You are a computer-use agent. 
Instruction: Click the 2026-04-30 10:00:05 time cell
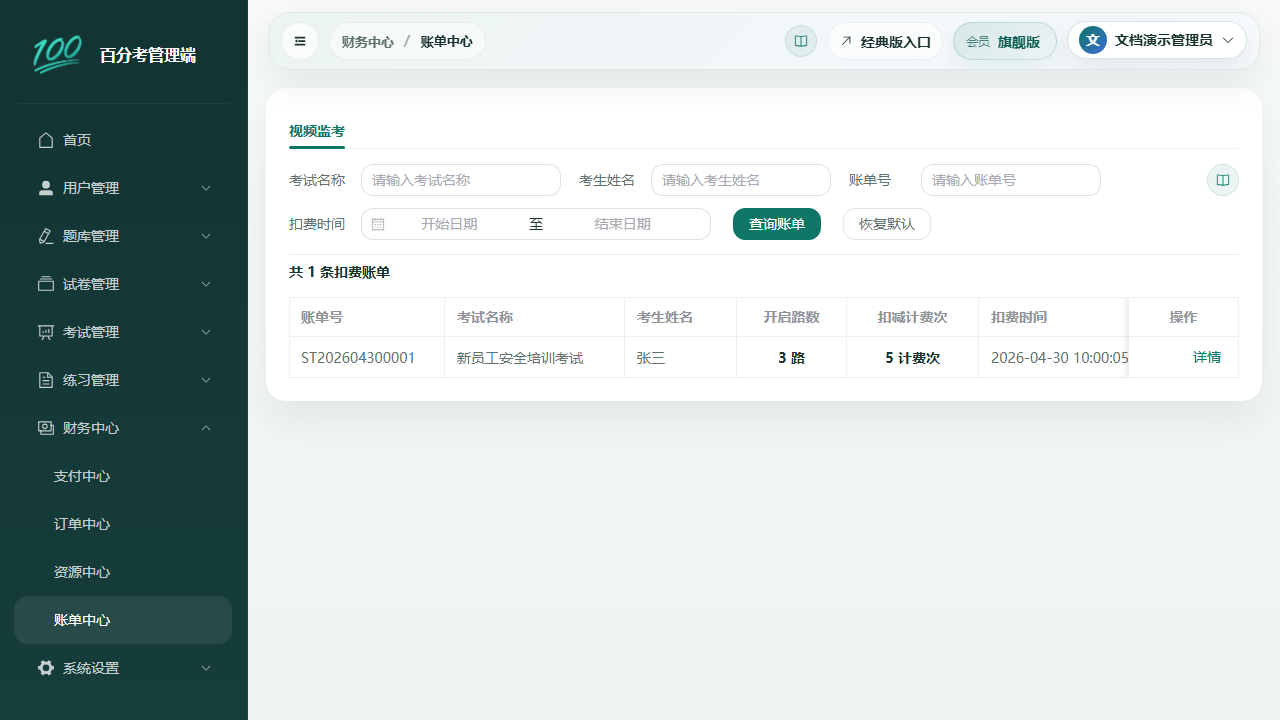click(x=1054, y=357)
